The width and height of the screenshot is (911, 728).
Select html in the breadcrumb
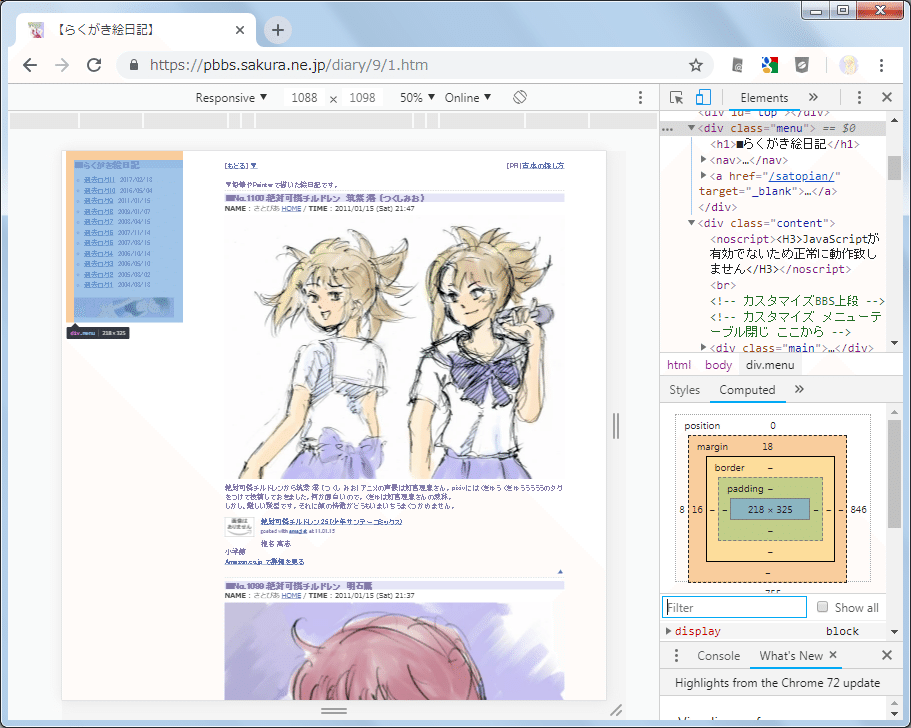pyautogui.click(x=679, y=365)
